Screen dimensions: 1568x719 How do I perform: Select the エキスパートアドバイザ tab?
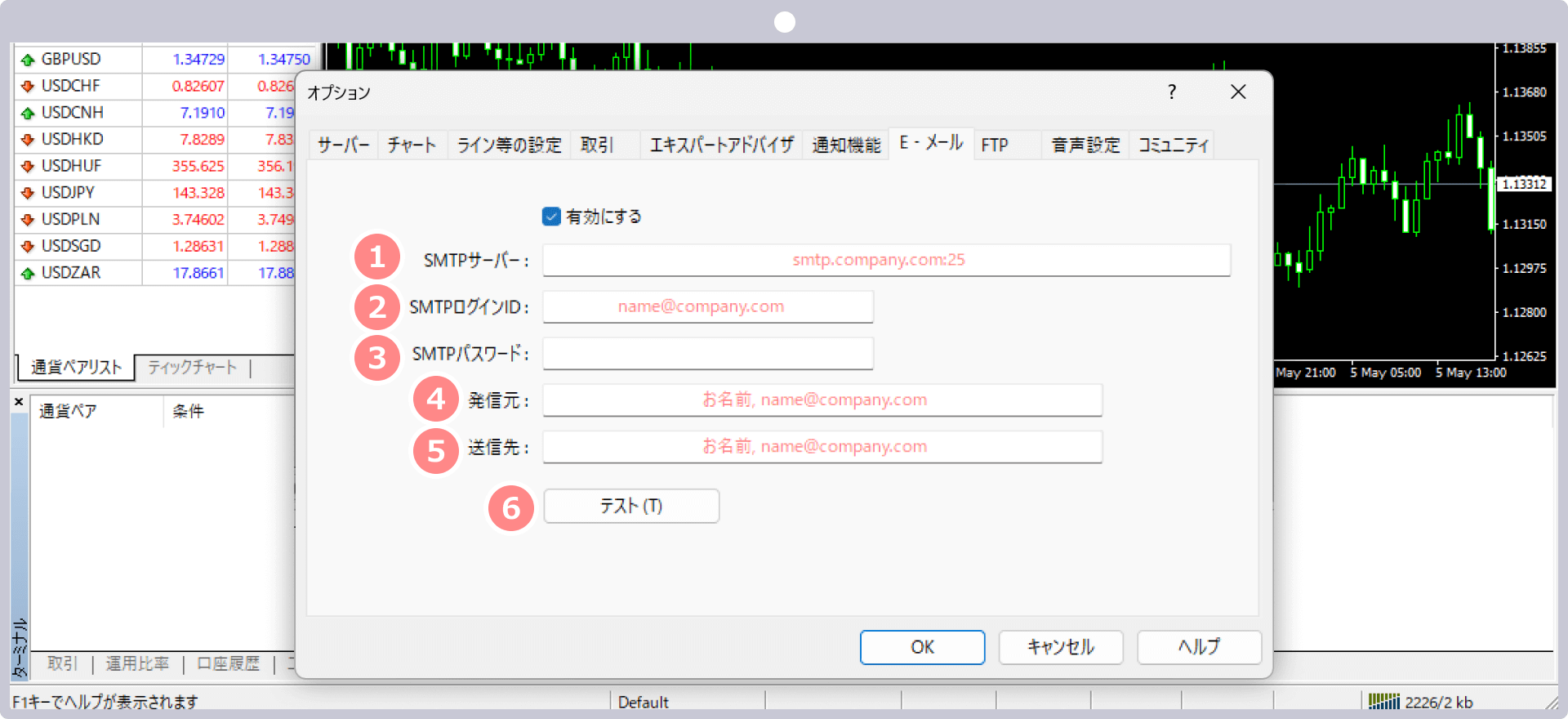(721, 145)
